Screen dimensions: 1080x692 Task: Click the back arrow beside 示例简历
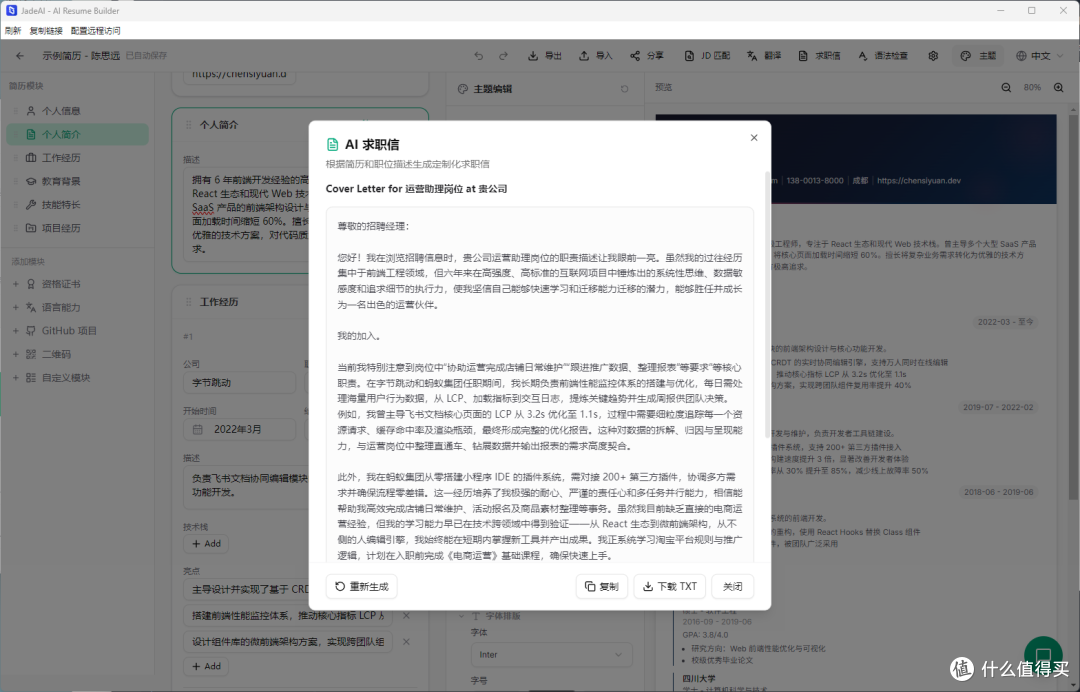tap(20, 56)
